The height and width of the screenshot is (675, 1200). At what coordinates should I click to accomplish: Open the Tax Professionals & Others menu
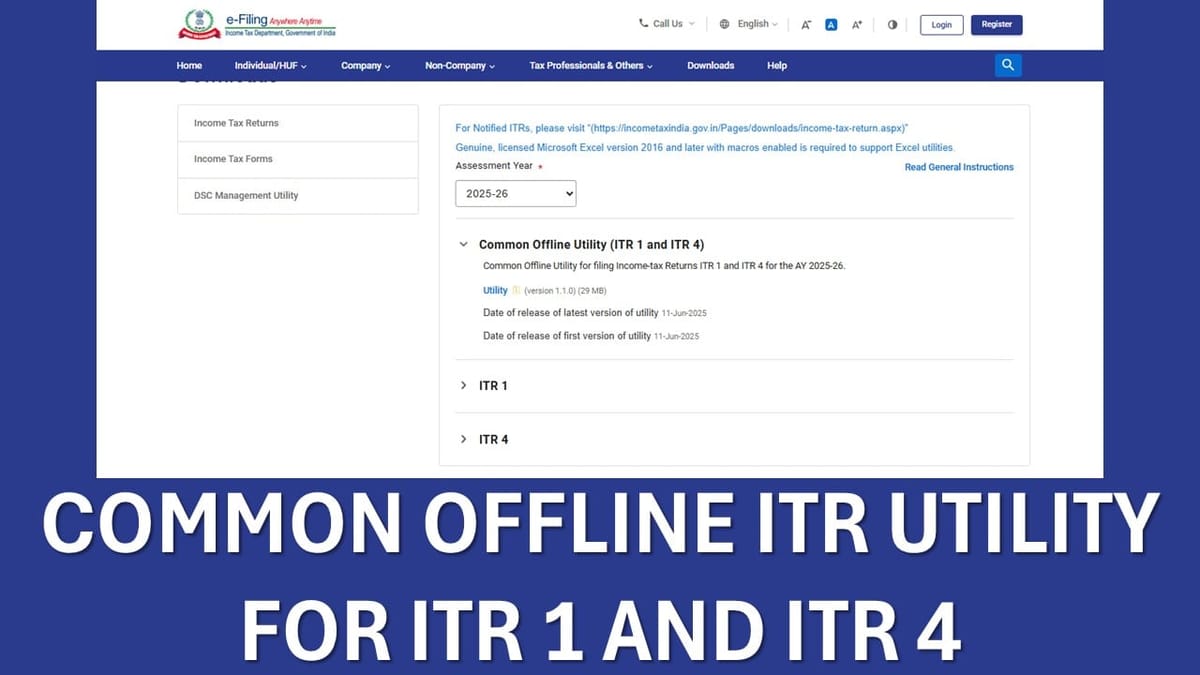pyautogui.click(x=590, y=65)
